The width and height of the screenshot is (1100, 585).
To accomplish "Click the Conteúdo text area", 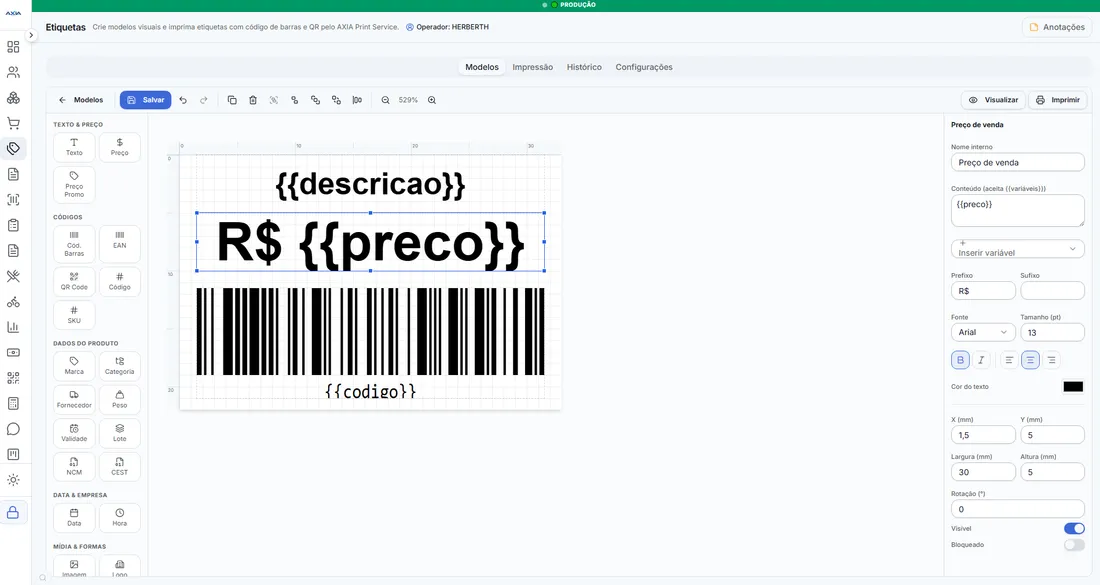I will click(1017, 210).
